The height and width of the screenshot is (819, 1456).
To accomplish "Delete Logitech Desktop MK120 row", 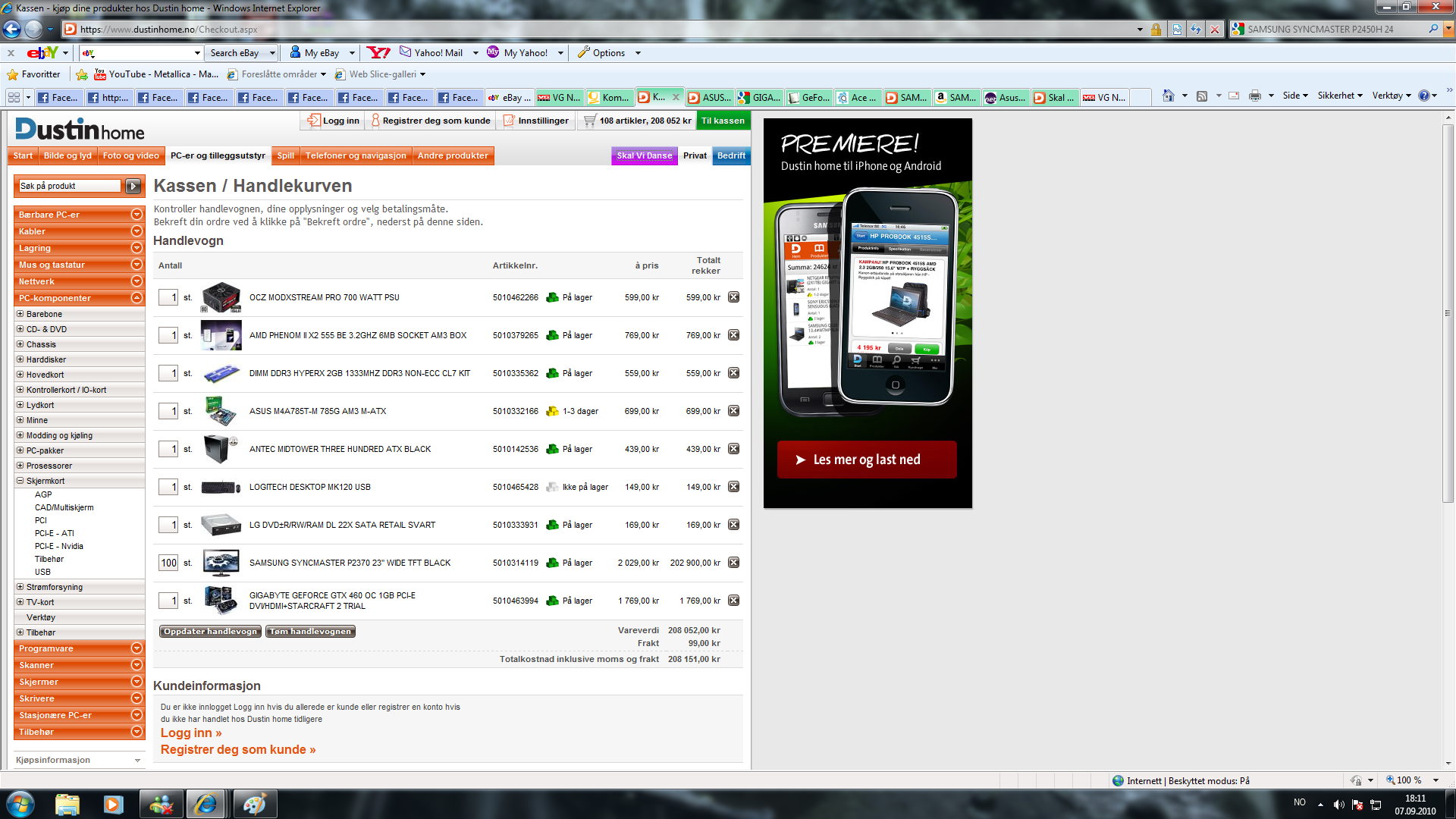I will pos(733,487).
